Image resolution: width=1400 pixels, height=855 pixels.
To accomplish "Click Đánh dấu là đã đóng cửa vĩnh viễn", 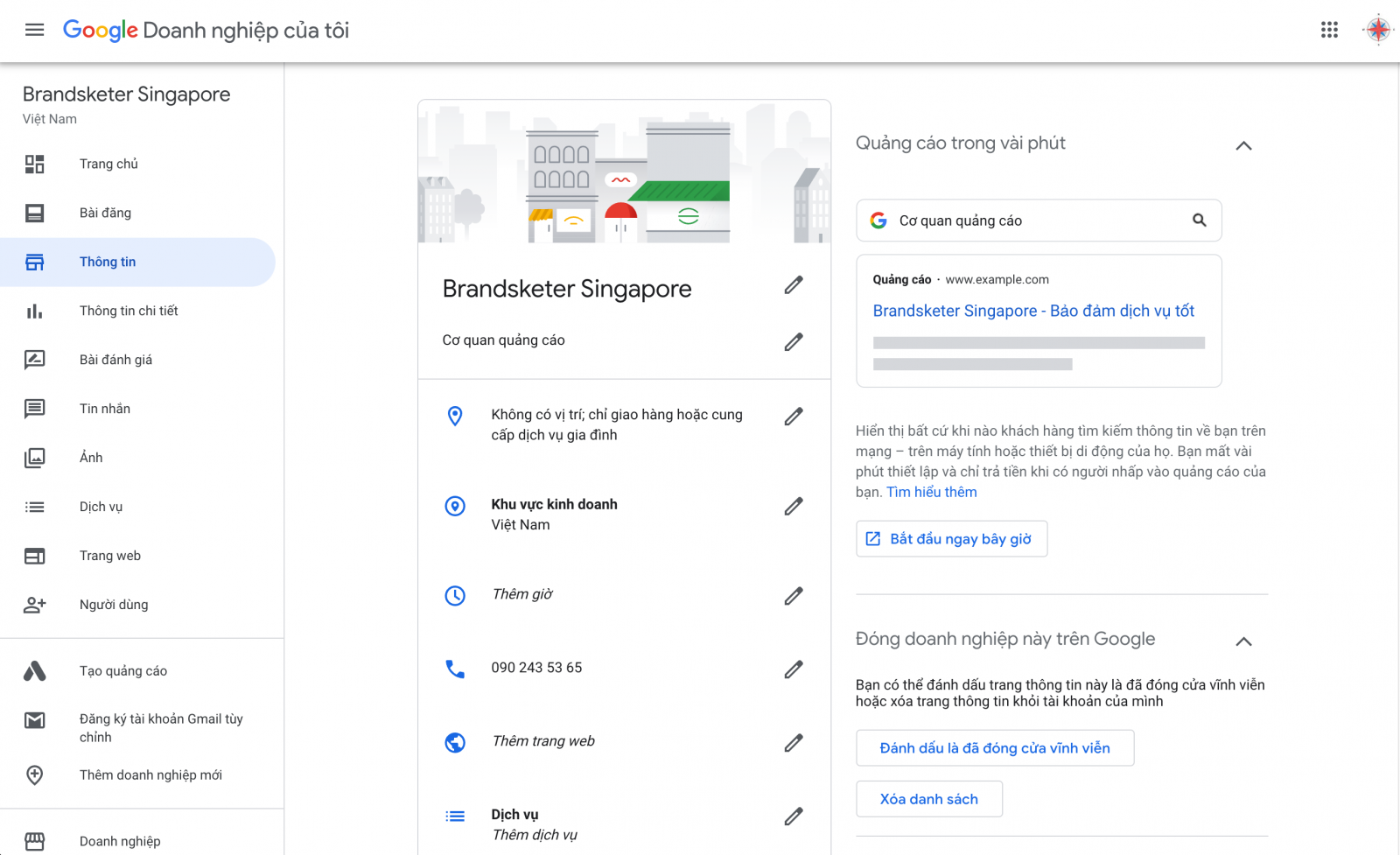I will tap(995, 748).
